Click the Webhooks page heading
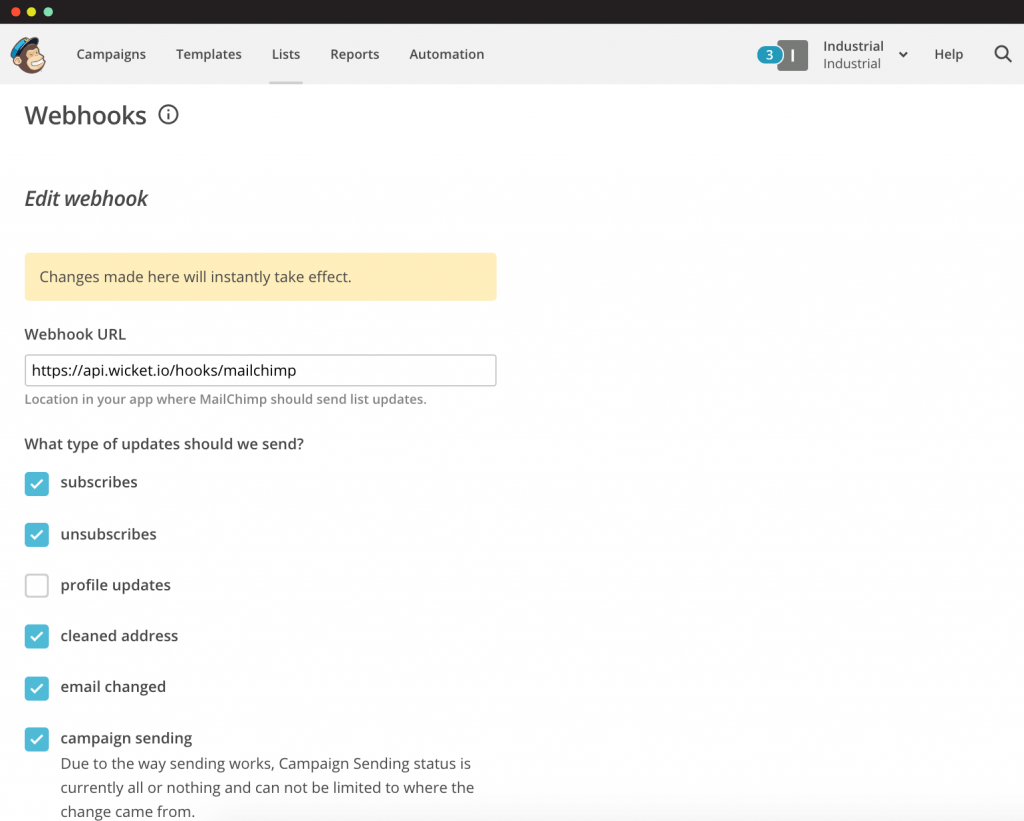This screenshot has height=821, width=1024. 86,116
